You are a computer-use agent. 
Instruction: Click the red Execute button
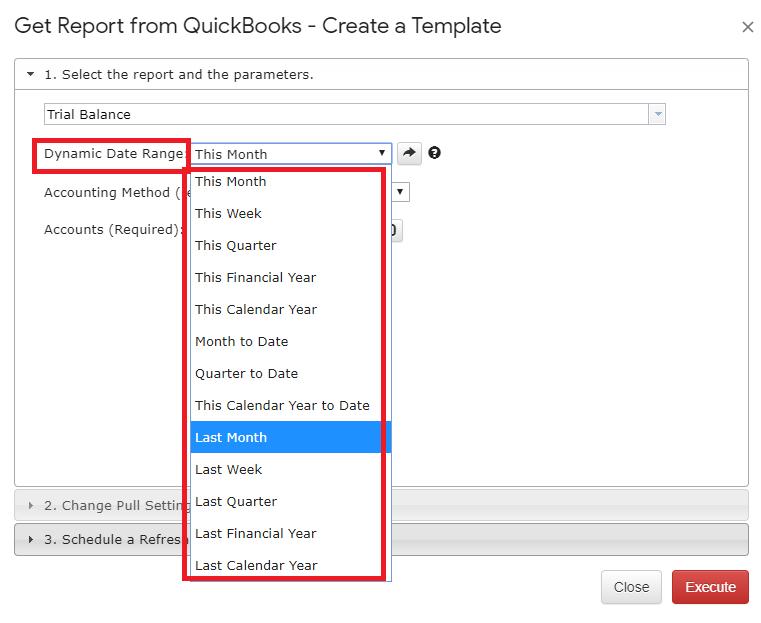pyautogui.click(x=711, y=587)
